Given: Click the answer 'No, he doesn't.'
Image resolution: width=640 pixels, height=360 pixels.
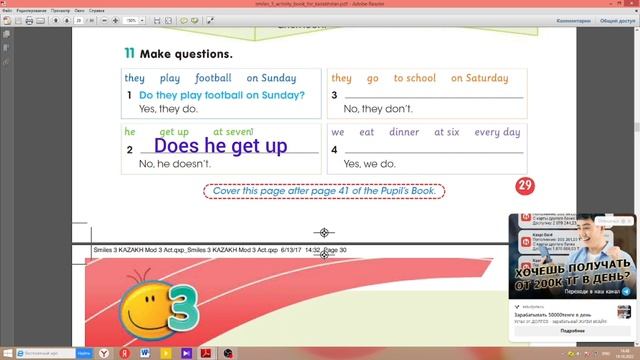Looking at the screenshot, I should click(175, 164).
